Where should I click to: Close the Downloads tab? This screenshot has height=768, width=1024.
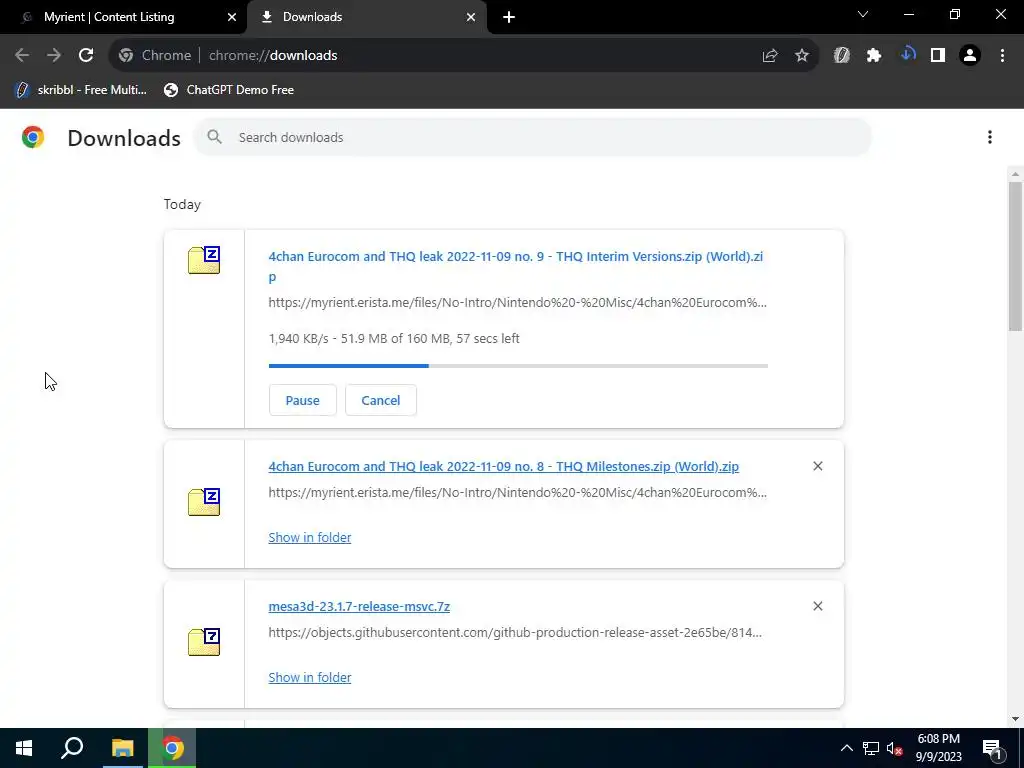pyautogui.click(x=471, y=17)
